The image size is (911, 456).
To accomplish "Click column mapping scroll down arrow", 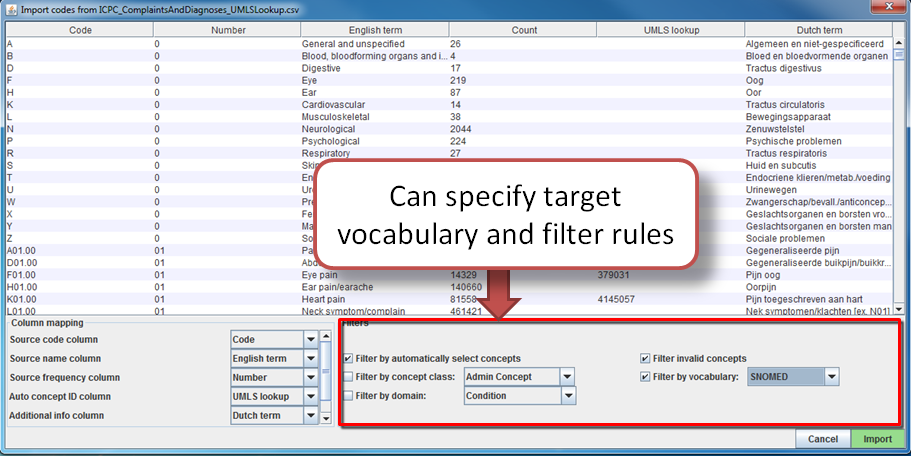I will pos(326,420).
